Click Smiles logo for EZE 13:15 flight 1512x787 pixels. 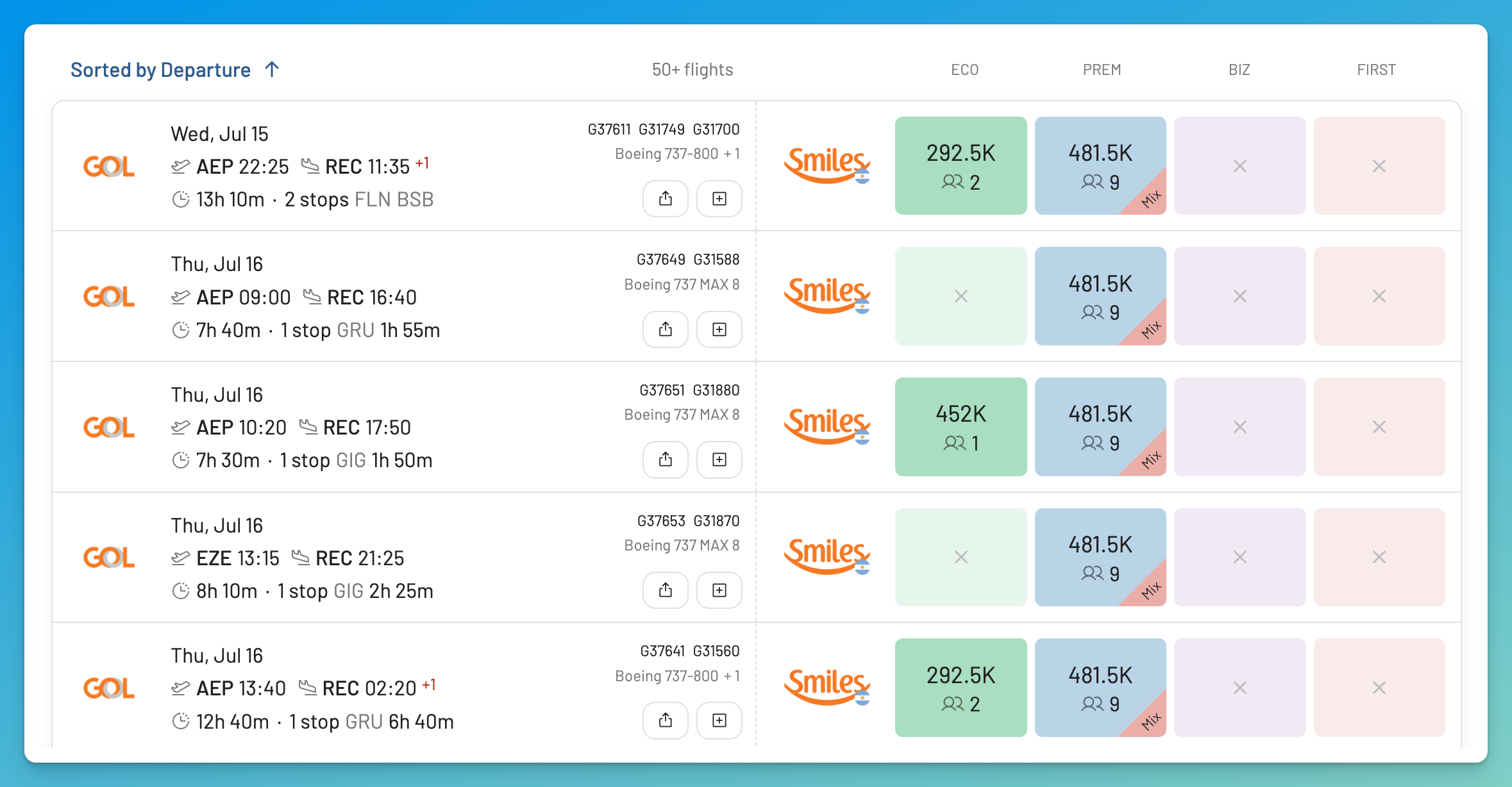point(827,556)
